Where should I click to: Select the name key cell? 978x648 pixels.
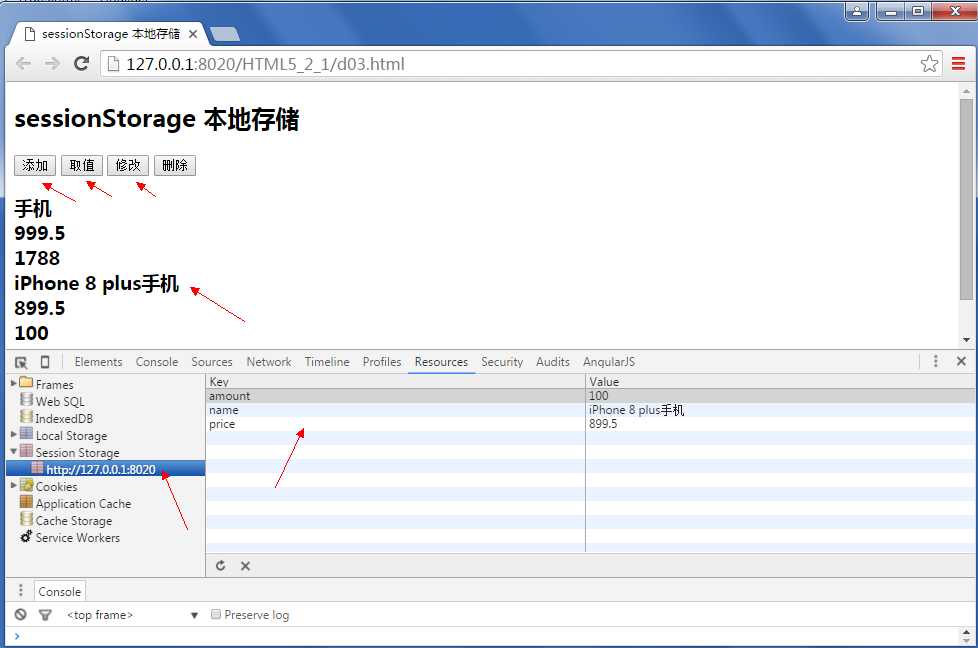click(x=395, y=410)
